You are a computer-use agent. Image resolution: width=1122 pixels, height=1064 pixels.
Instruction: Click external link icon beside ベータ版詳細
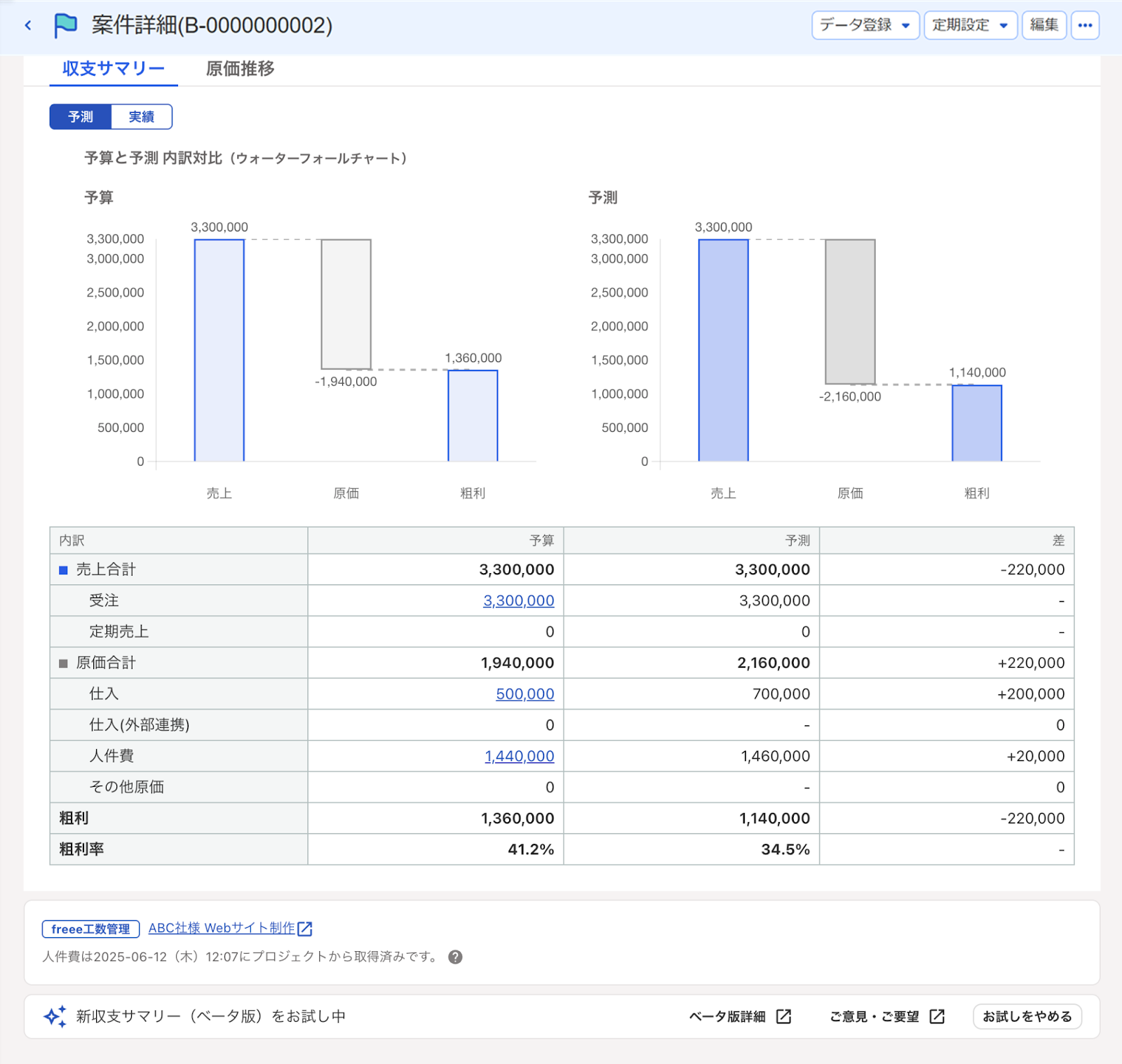(x=784, y=1016)
